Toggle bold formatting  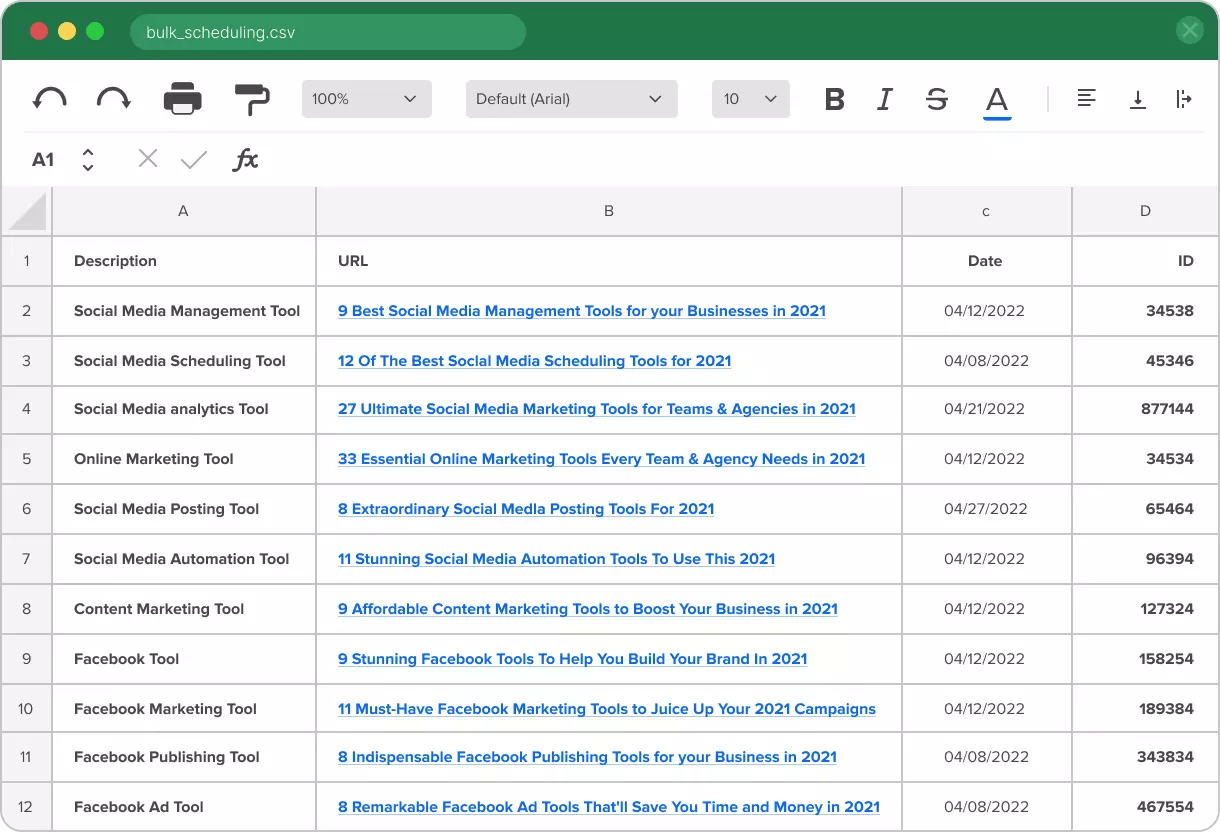click(x=834, y=98)
